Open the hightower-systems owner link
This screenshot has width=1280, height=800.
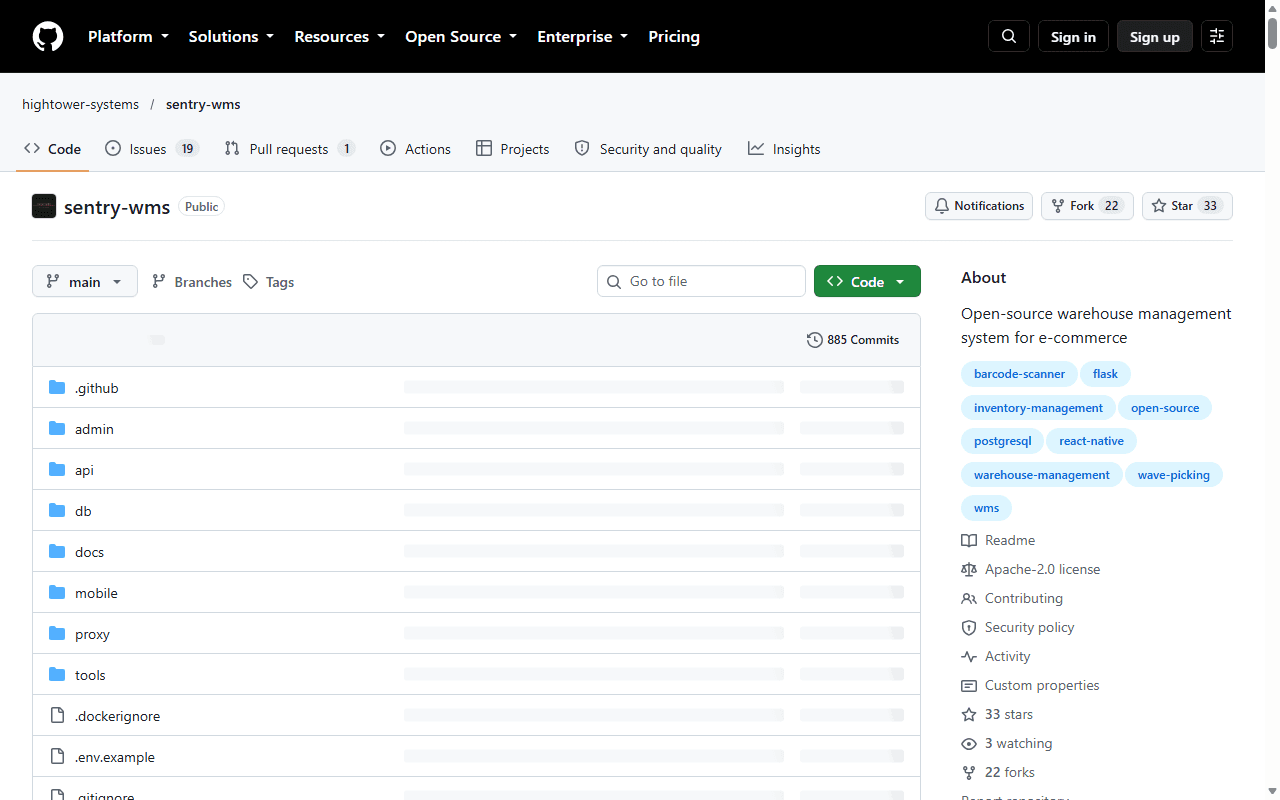81,104
